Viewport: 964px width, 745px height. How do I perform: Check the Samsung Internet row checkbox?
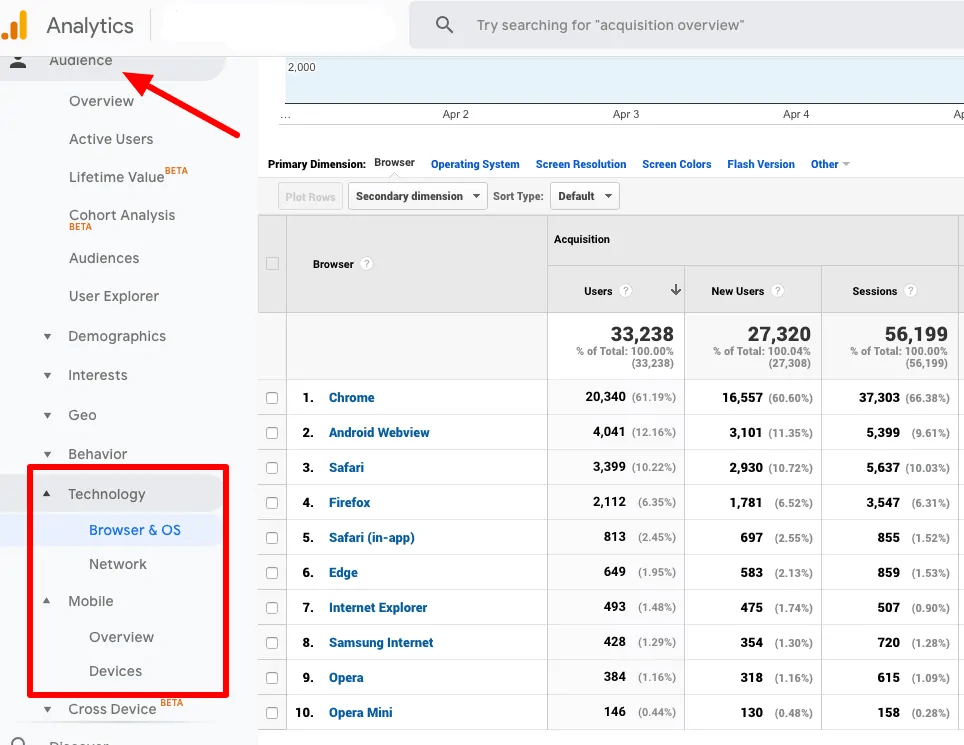pyautogui.click(x=272, y=643)
